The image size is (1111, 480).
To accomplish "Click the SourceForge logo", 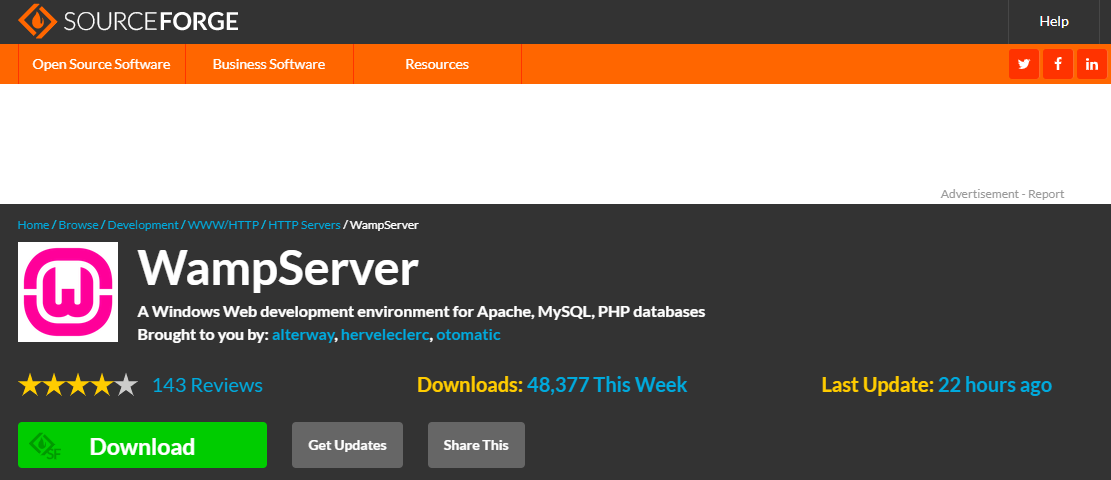I will click(128, 21).
